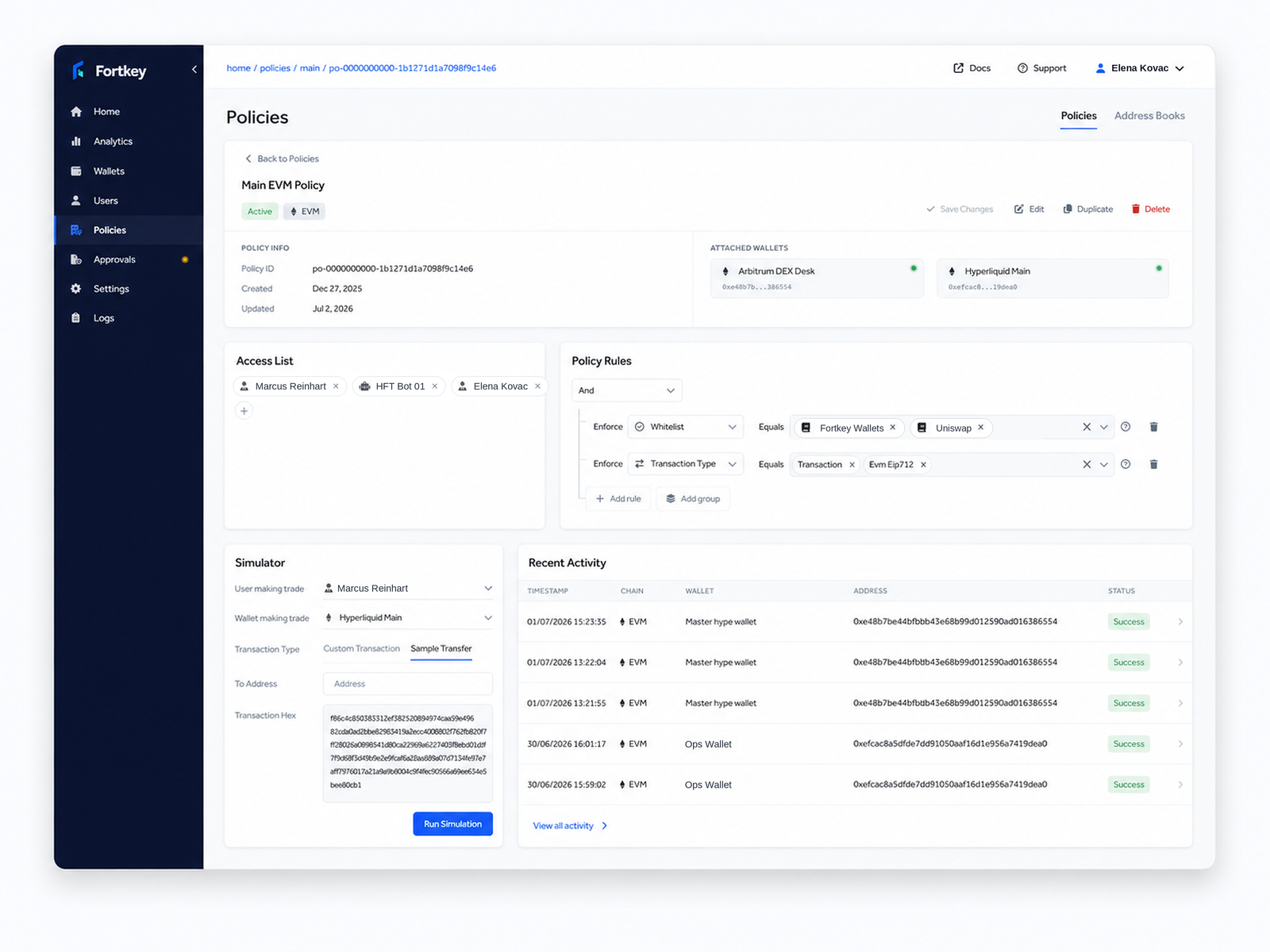1270x952 pixels.
Task: Remove the Evm Eip712 tag
Action: point(923,465)
